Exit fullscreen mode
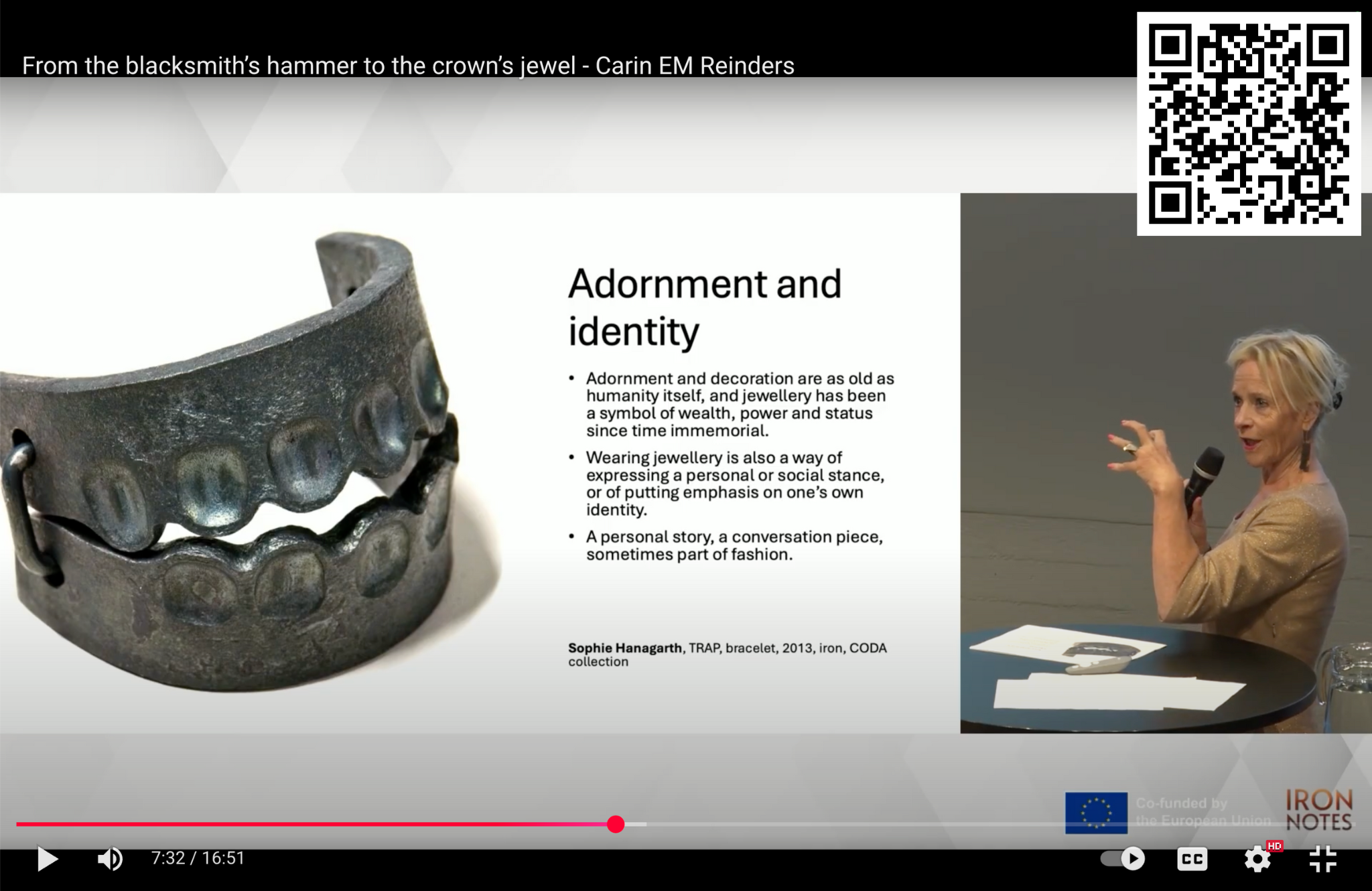The width and height of the screenshot is (1372, 891). tap(1322, 859)
